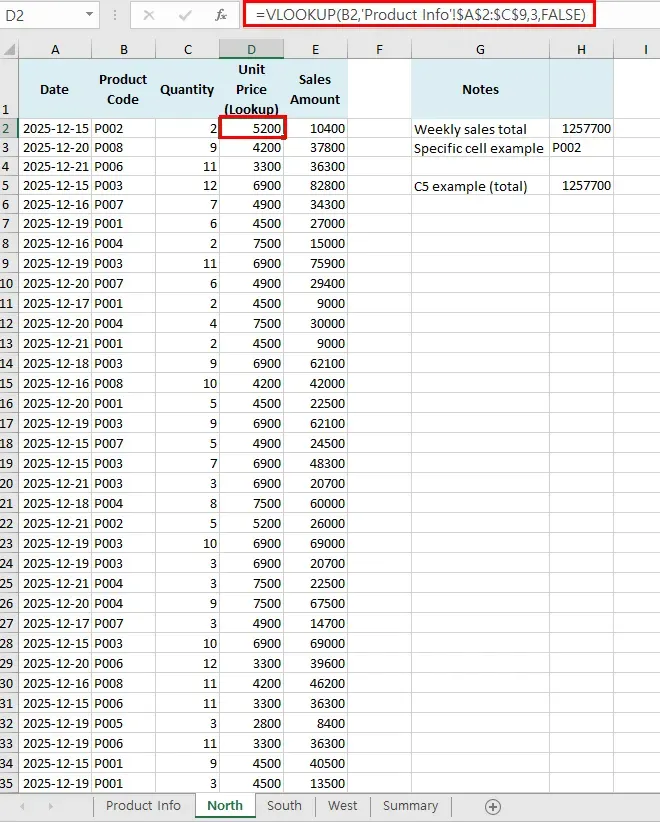Select the Notes header cell
This screenshot has height=822, width=660.
[x=480, y=89]
